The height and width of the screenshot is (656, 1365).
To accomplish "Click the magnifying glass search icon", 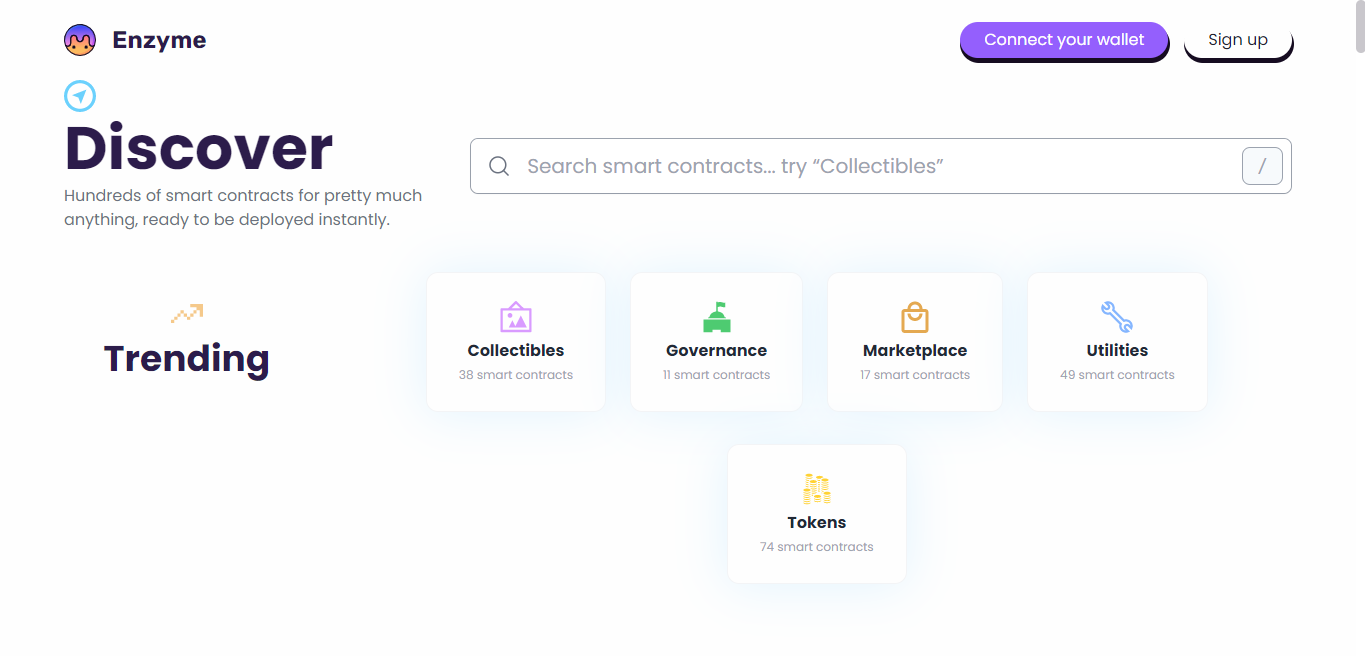I will 499,166.
